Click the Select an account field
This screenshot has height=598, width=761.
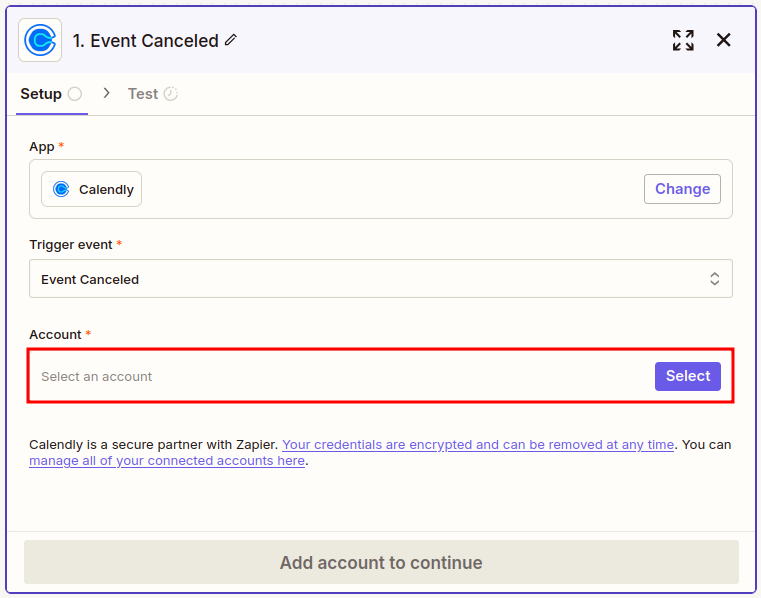[380, 376]
